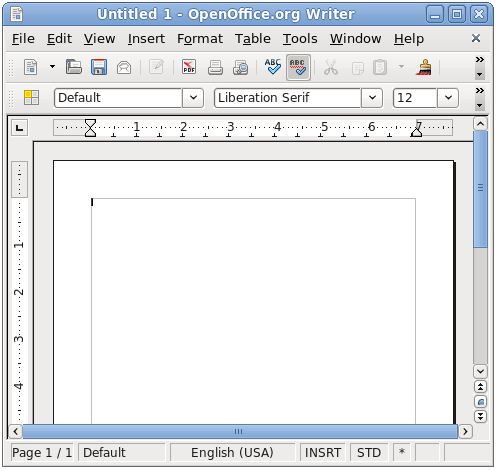Show more Standard toolbar buttons chevron

pyautogui.click(x=480, y=60)
